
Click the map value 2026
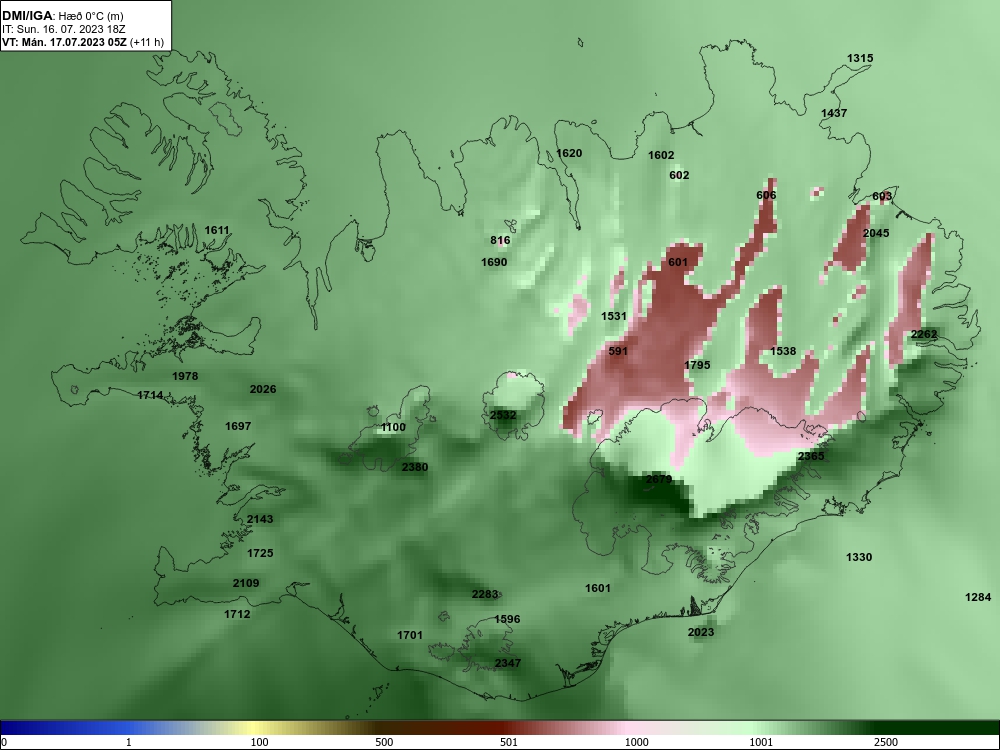coord(263,389)
